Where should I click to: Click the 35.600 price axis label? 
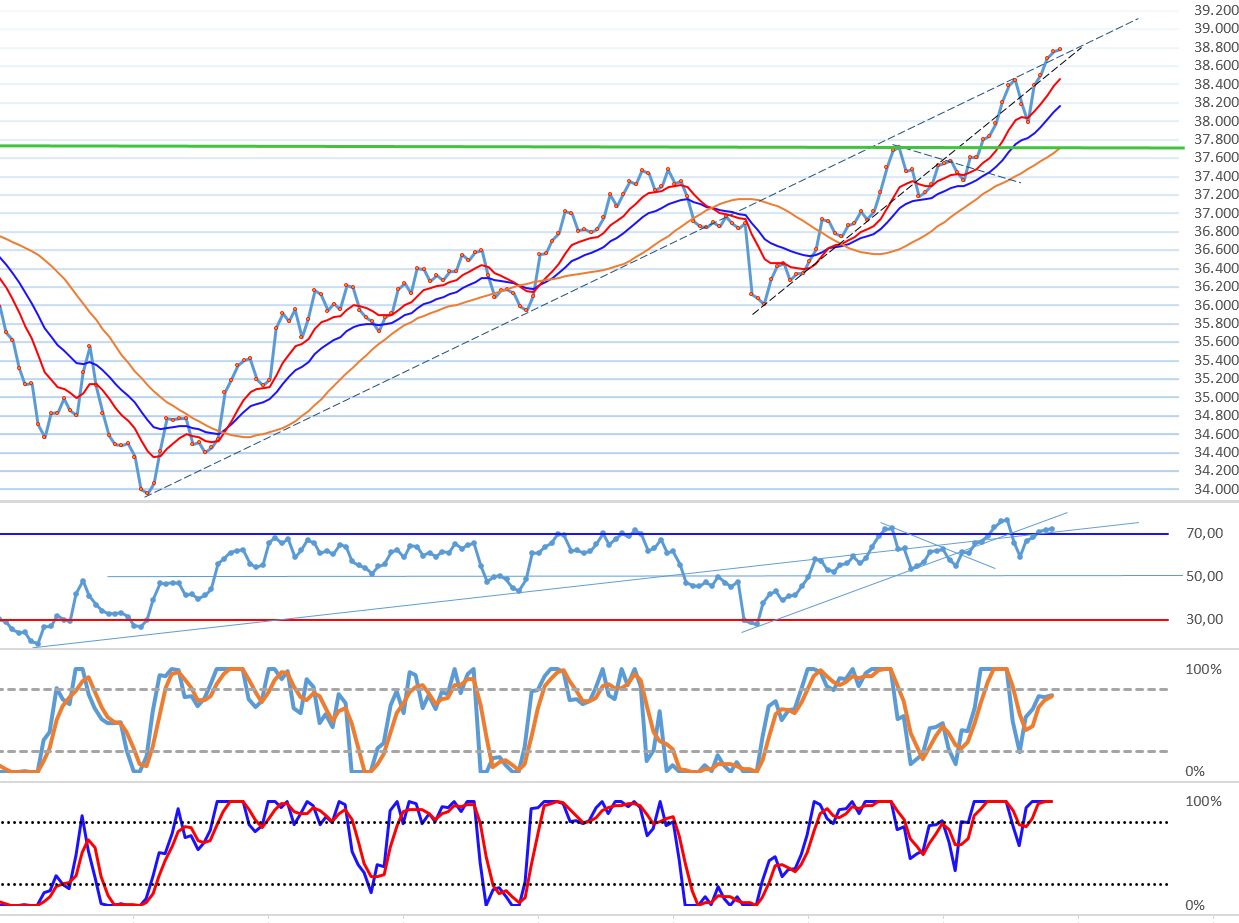point(1218,341)
